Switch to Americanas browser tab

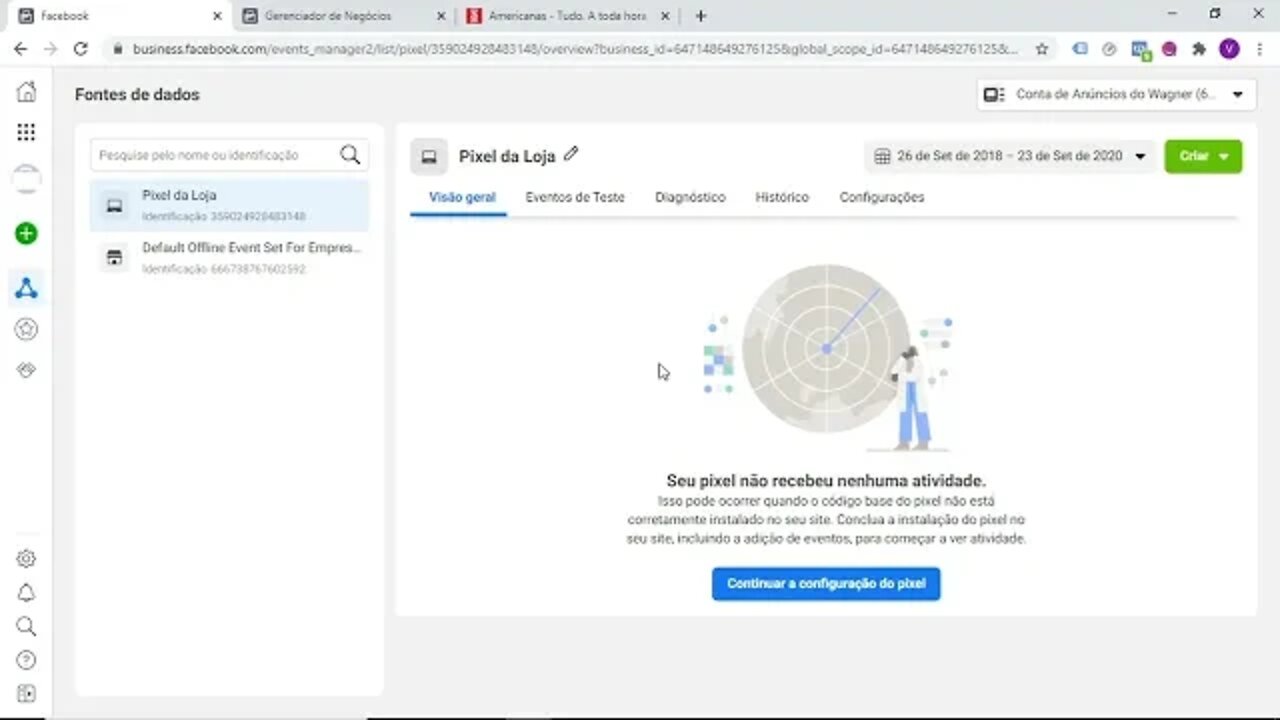[x=568, y=16]
